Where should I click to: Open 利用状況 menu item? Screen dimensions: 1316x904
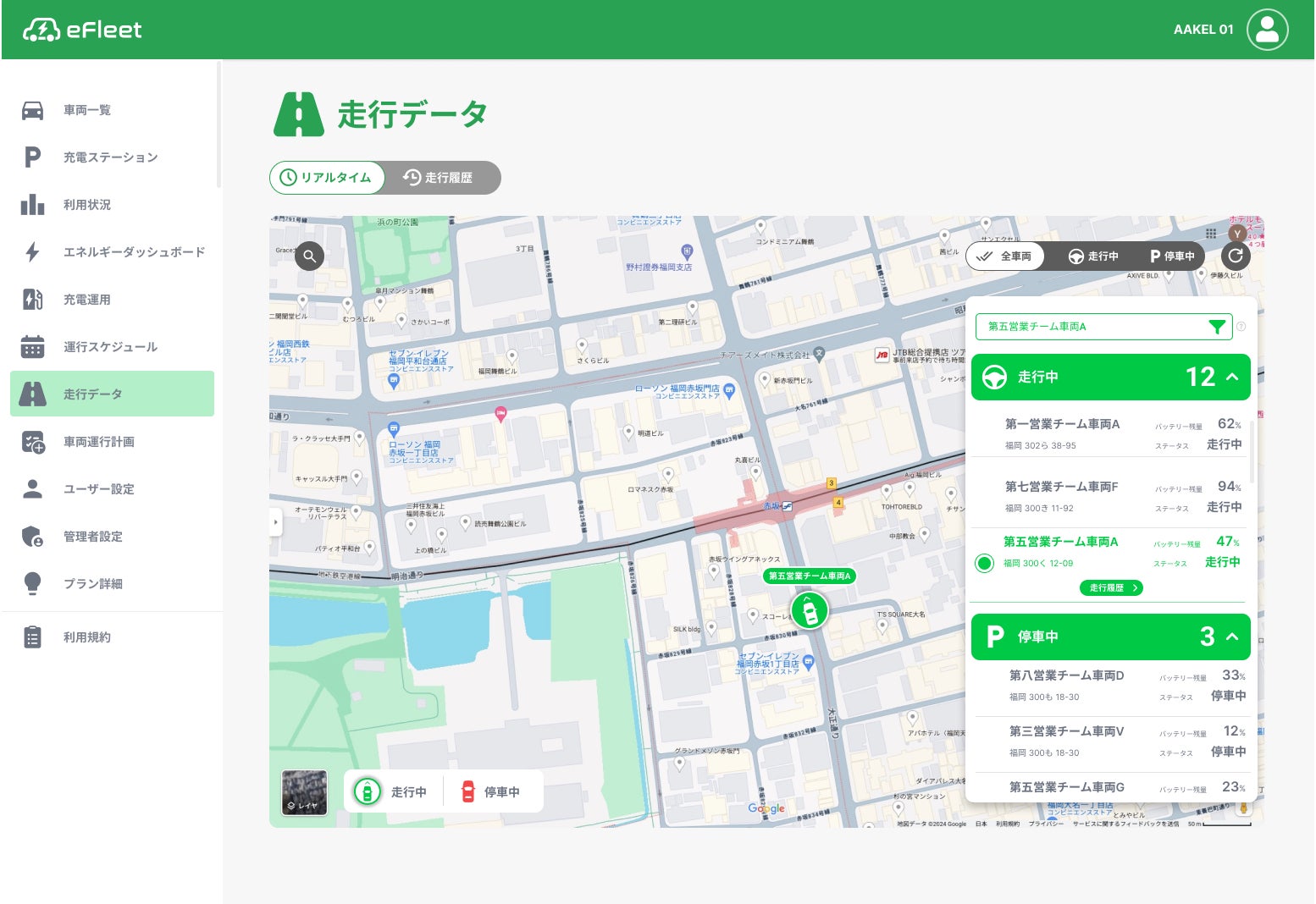[112, 205]
